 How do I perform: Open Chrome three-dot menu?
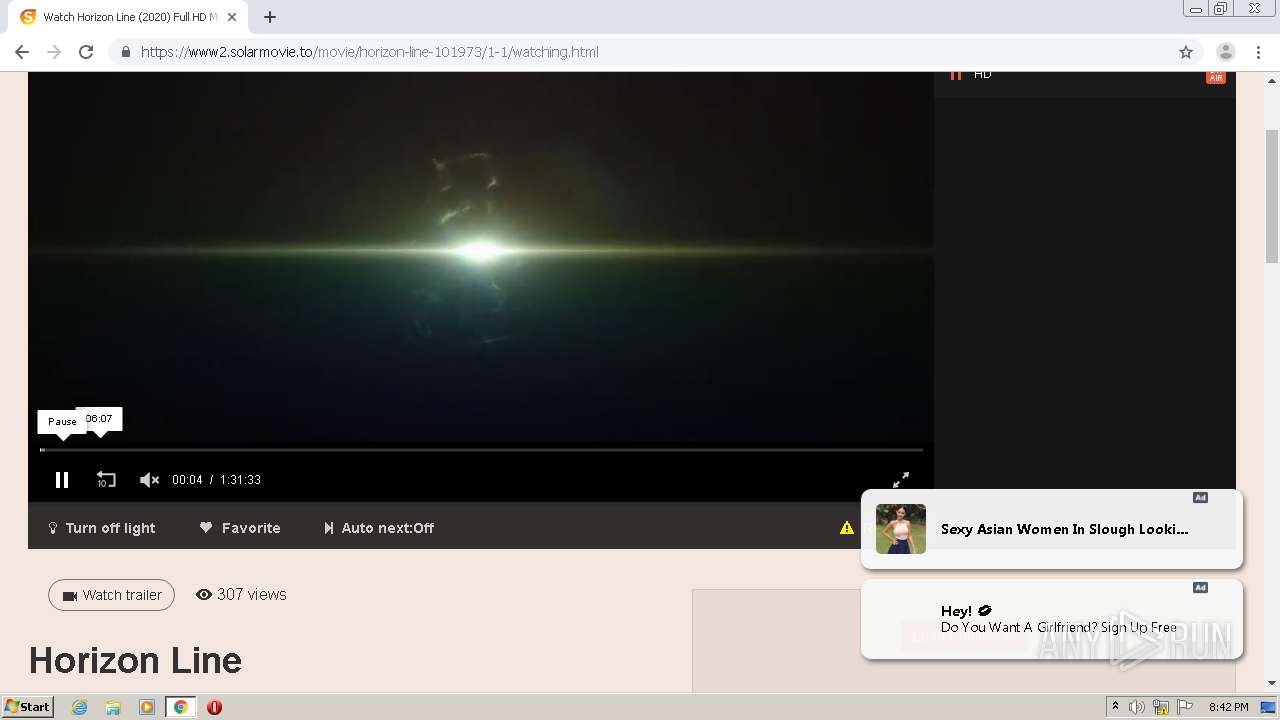(1259, 52)
